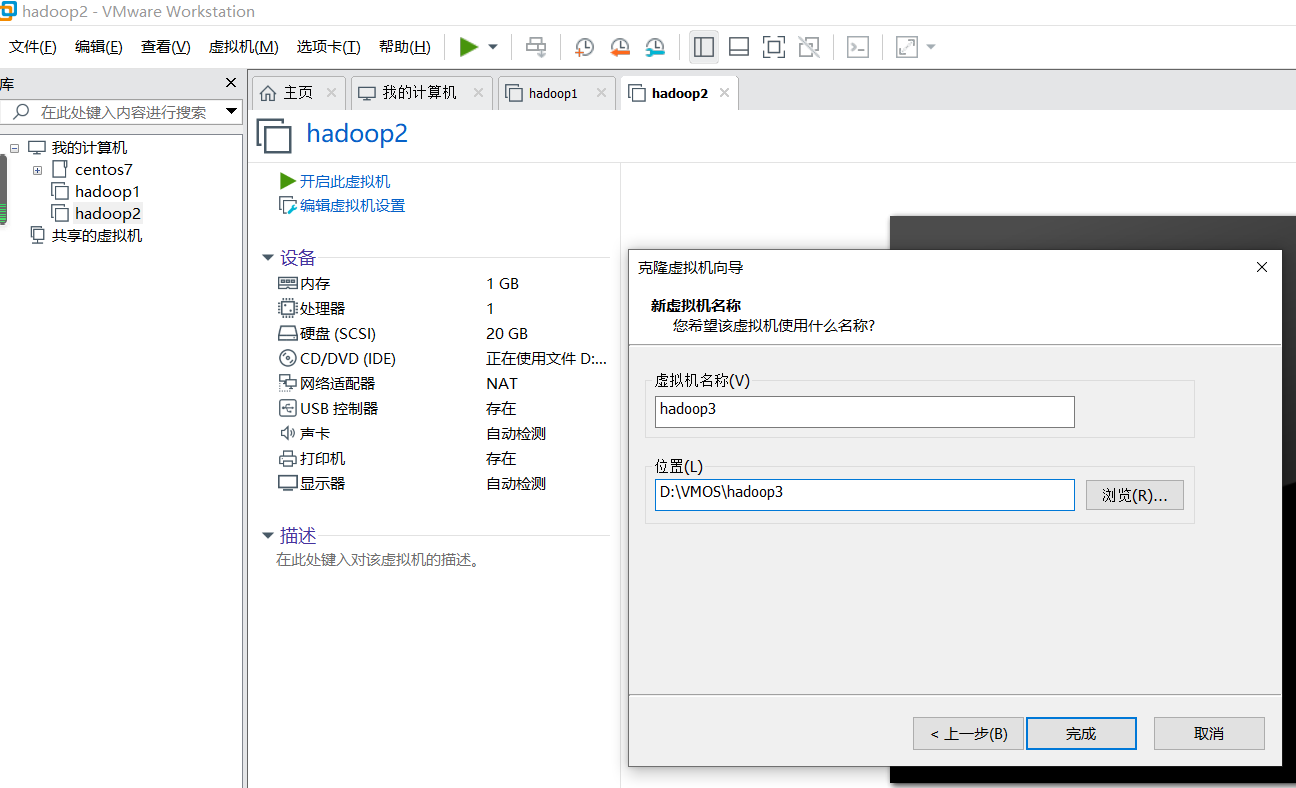The width and height of the screenshot is (1296, 788).
Task: Collapse the 描述 section
Action: click(268, 535)
